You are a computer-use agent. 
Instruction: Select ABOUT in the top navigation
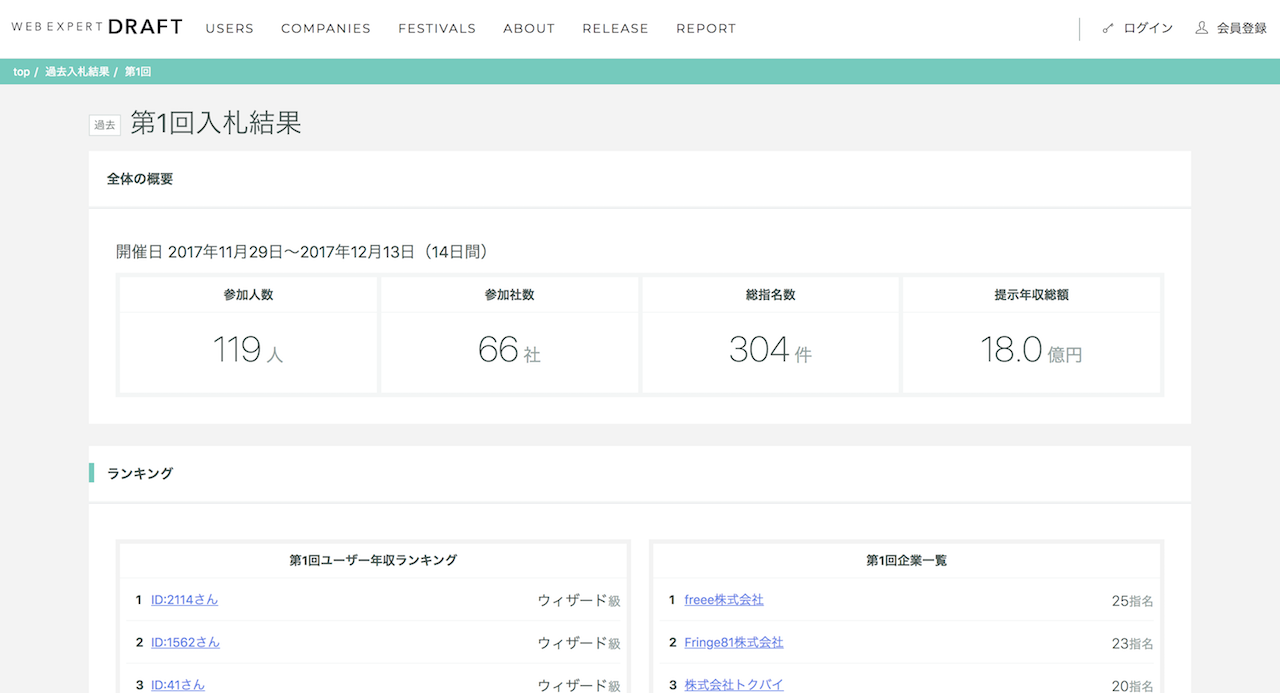[x=528, y=29]
